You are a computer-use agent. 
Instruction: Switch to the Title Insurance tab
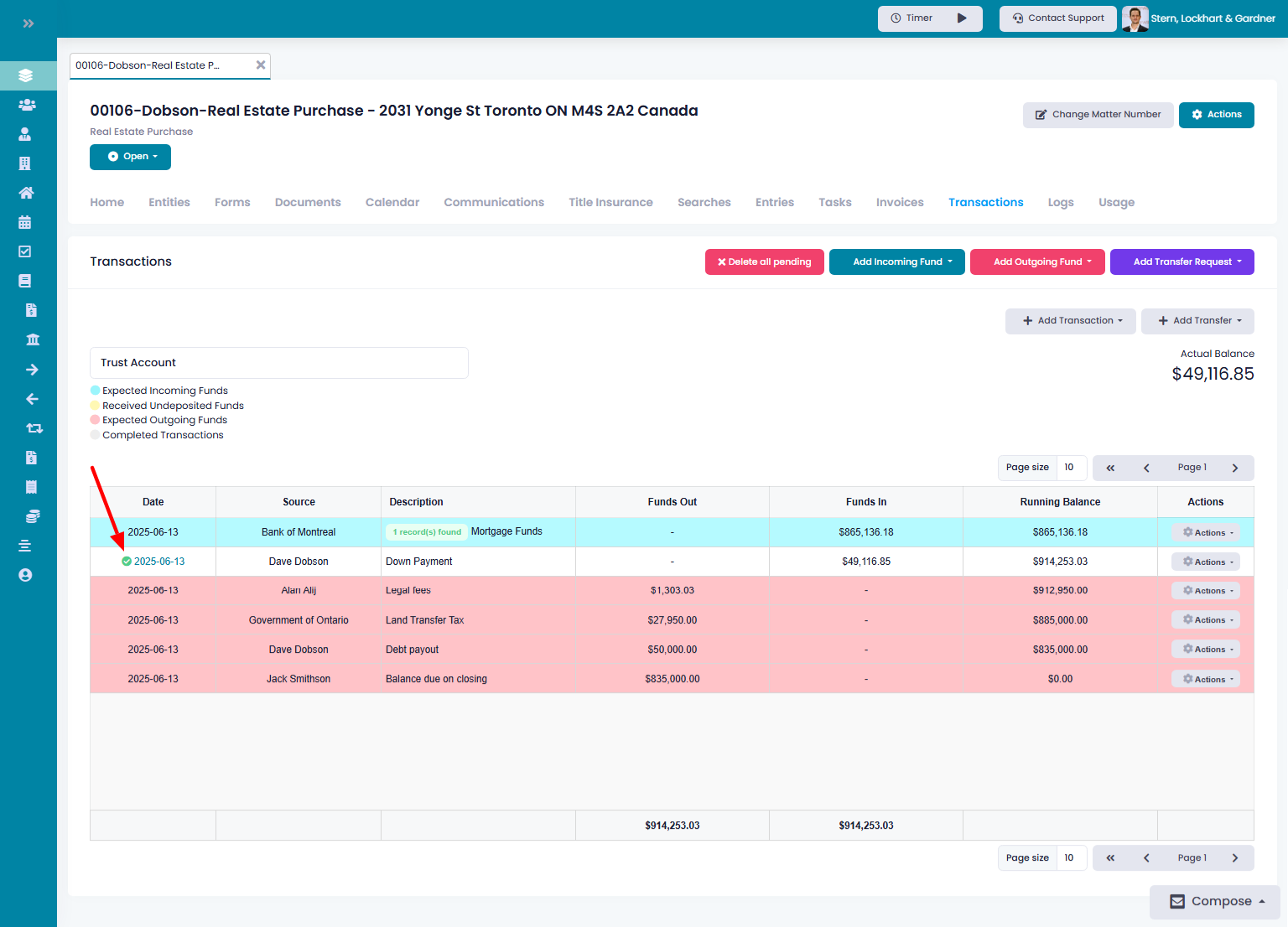pyautogui.click(x=610, y=202)
